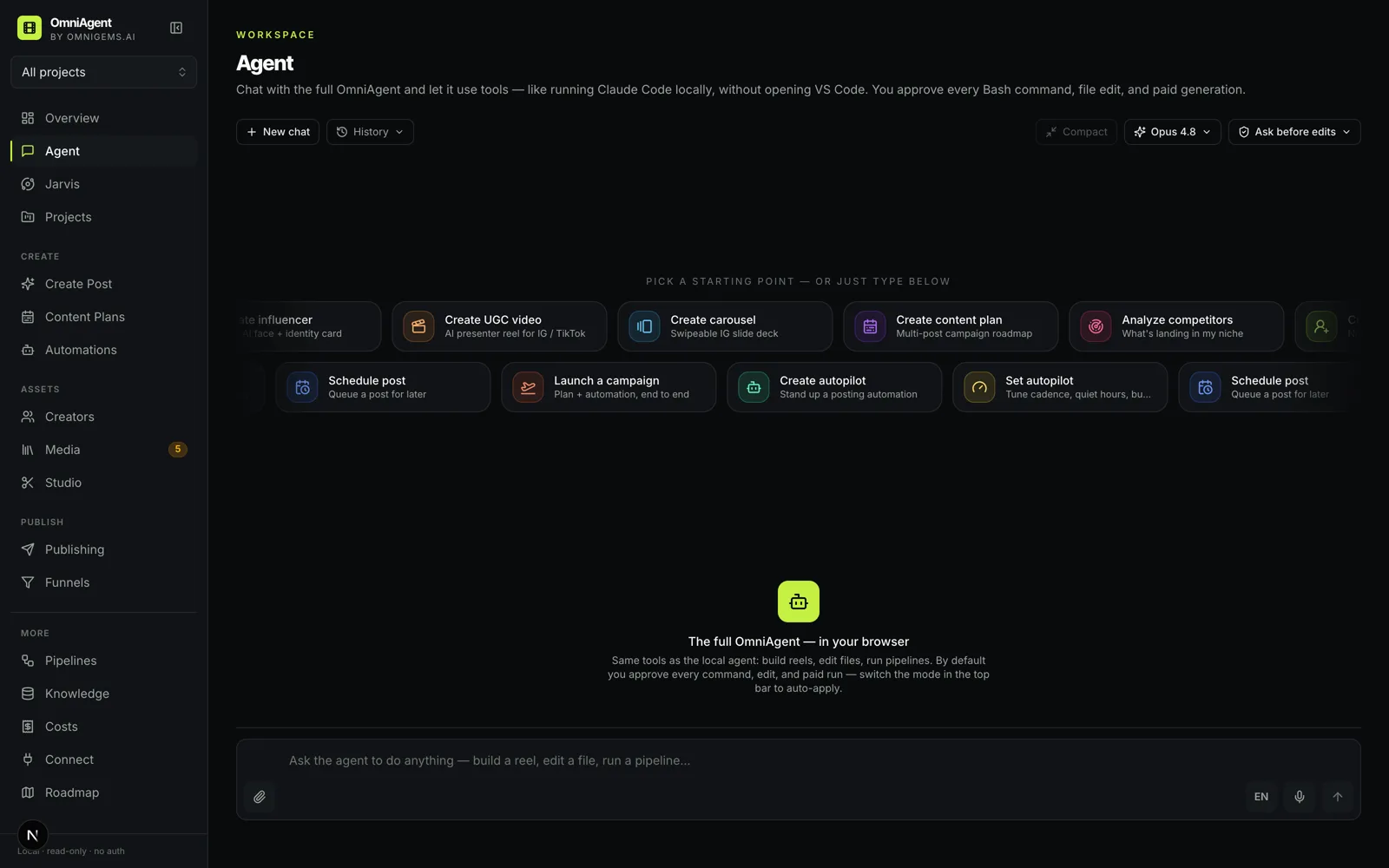Click the Roadmap map icon
Image resolution: width=1389 pixels, height=868 pixels.
[x=28, y=792]
